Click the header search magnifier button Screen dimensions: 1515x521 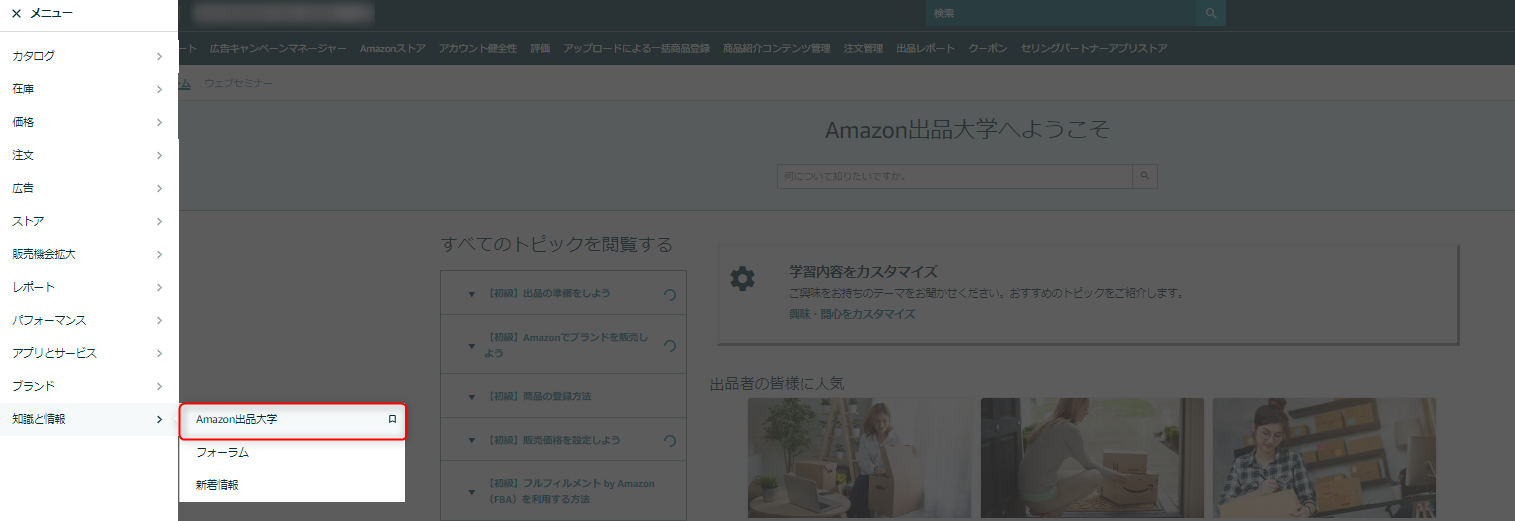pos(1211,13)
